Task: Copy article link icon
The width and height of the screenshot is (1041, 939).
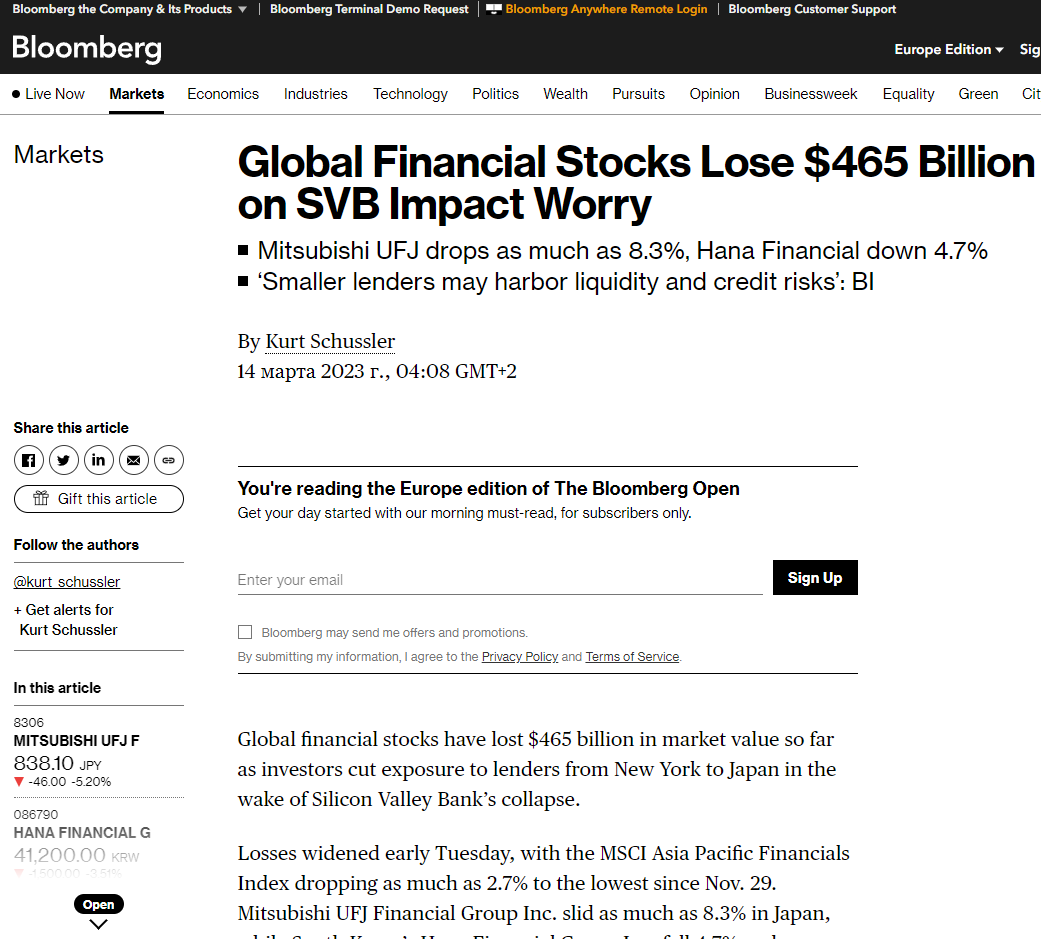Action: (169, 460)
